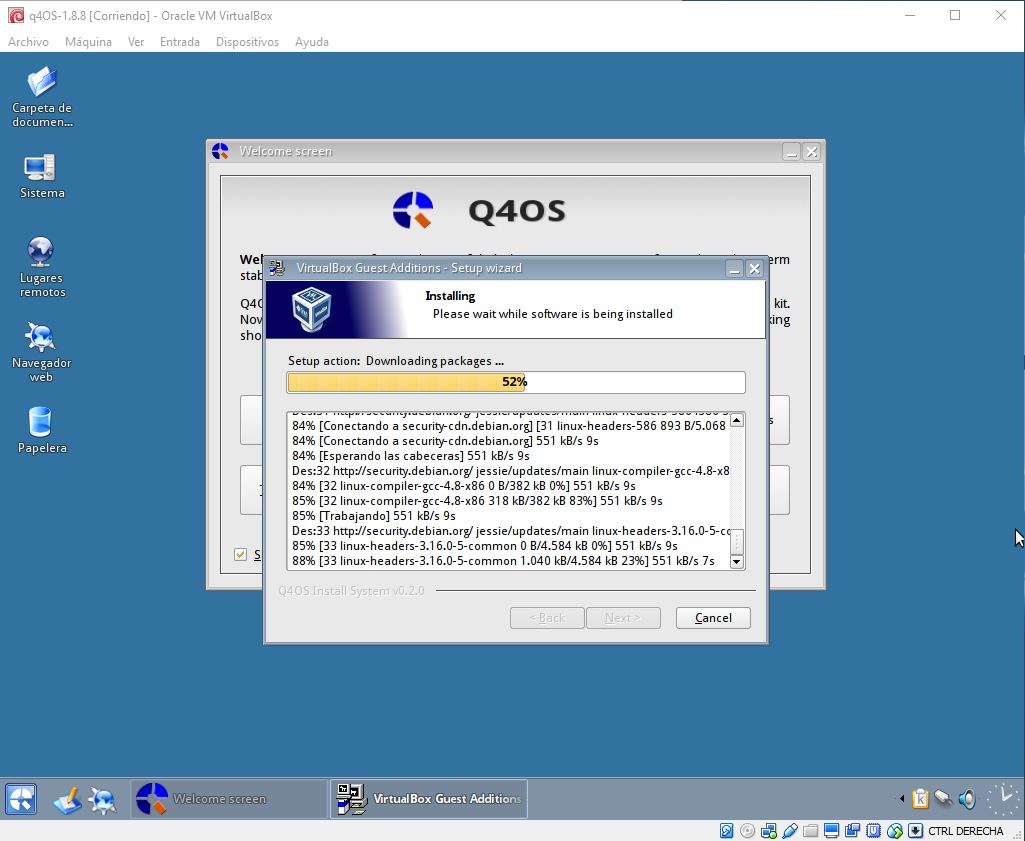Image resolution: width=1025 pixels, height=841 pixels.
Task: Open the Ver menu
Action: (136, 42)
